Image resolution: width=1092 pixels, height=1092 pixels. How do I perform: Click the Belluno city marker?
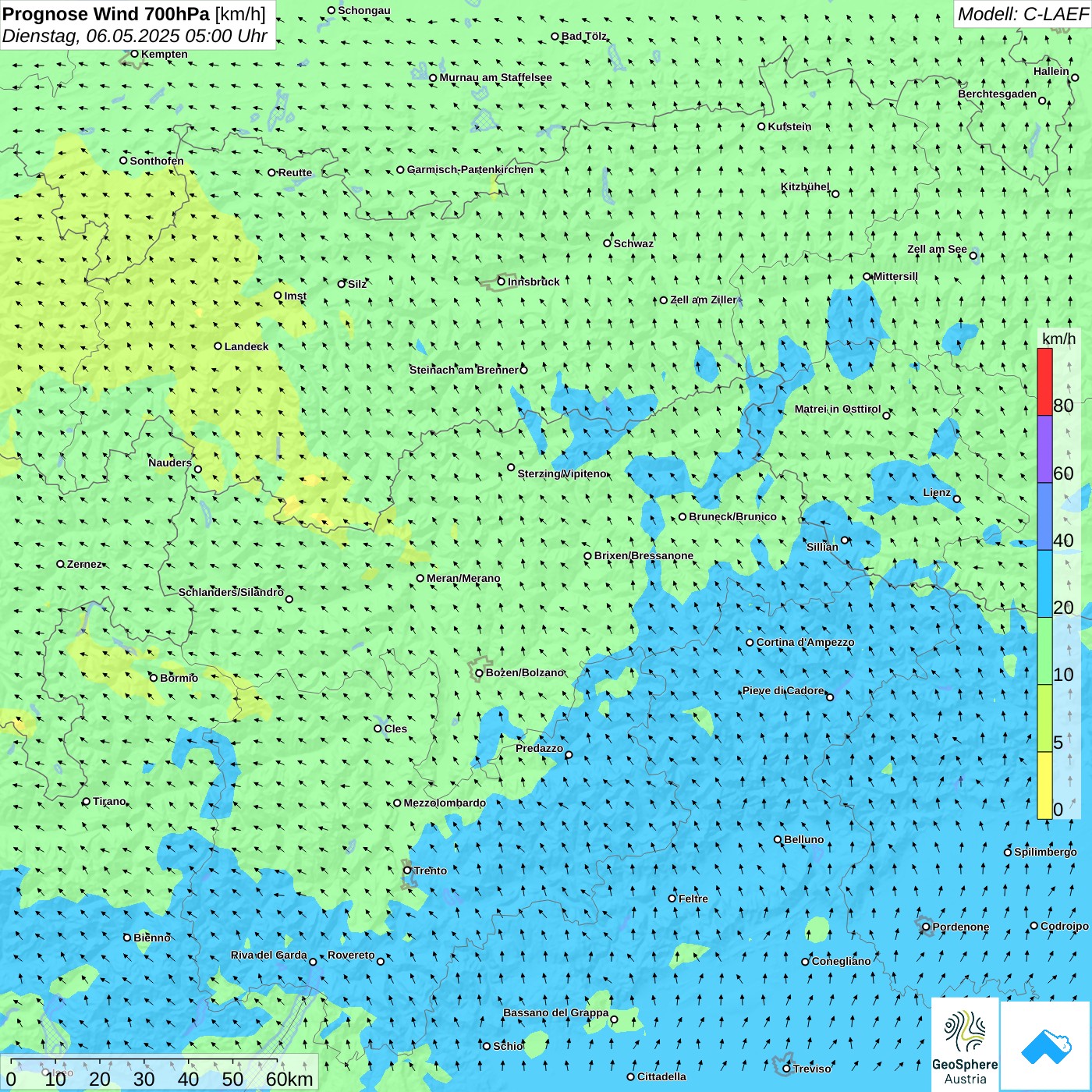click(778, 839)
